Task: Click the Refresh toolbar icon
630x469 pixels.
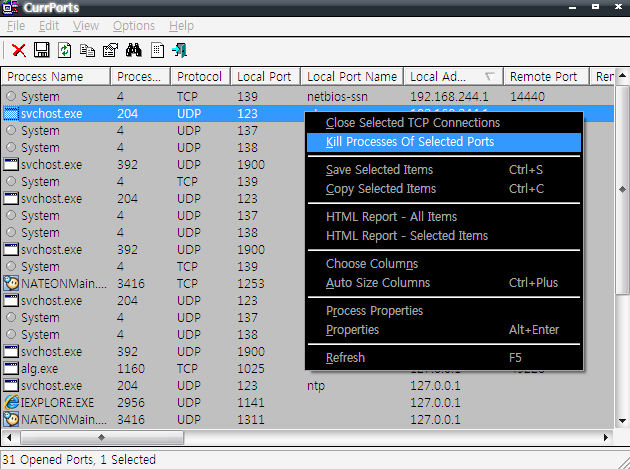Action: [64, 50]
